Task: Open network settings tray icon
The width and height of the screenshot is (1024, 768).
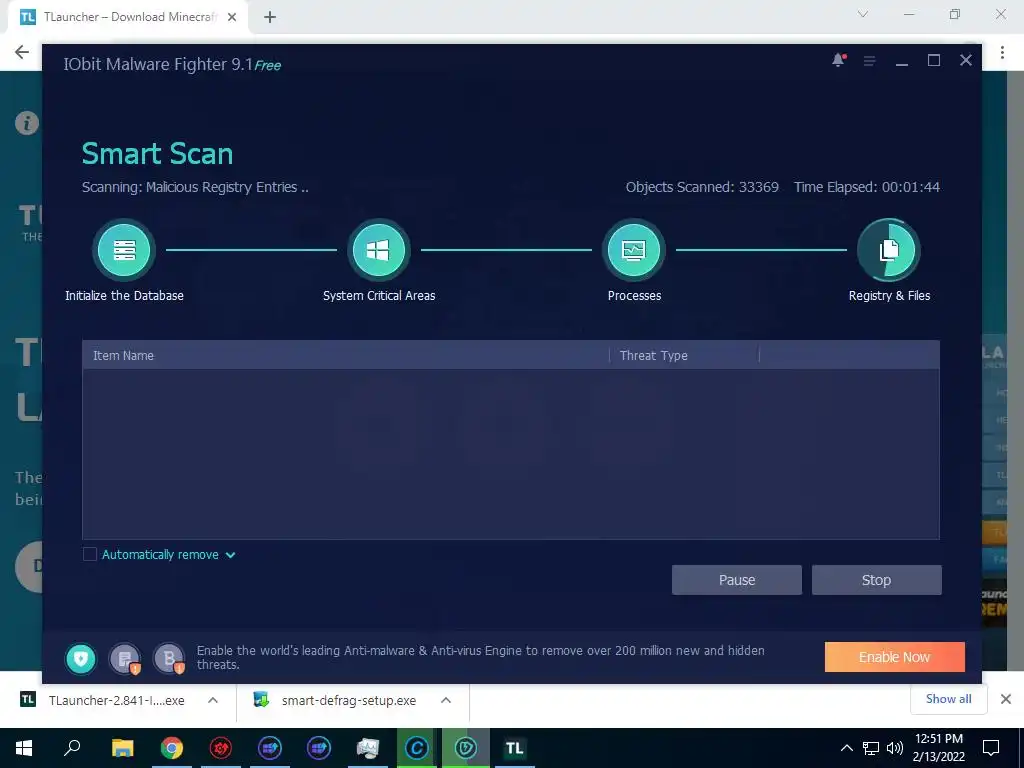Action: (x=871, y=748)
